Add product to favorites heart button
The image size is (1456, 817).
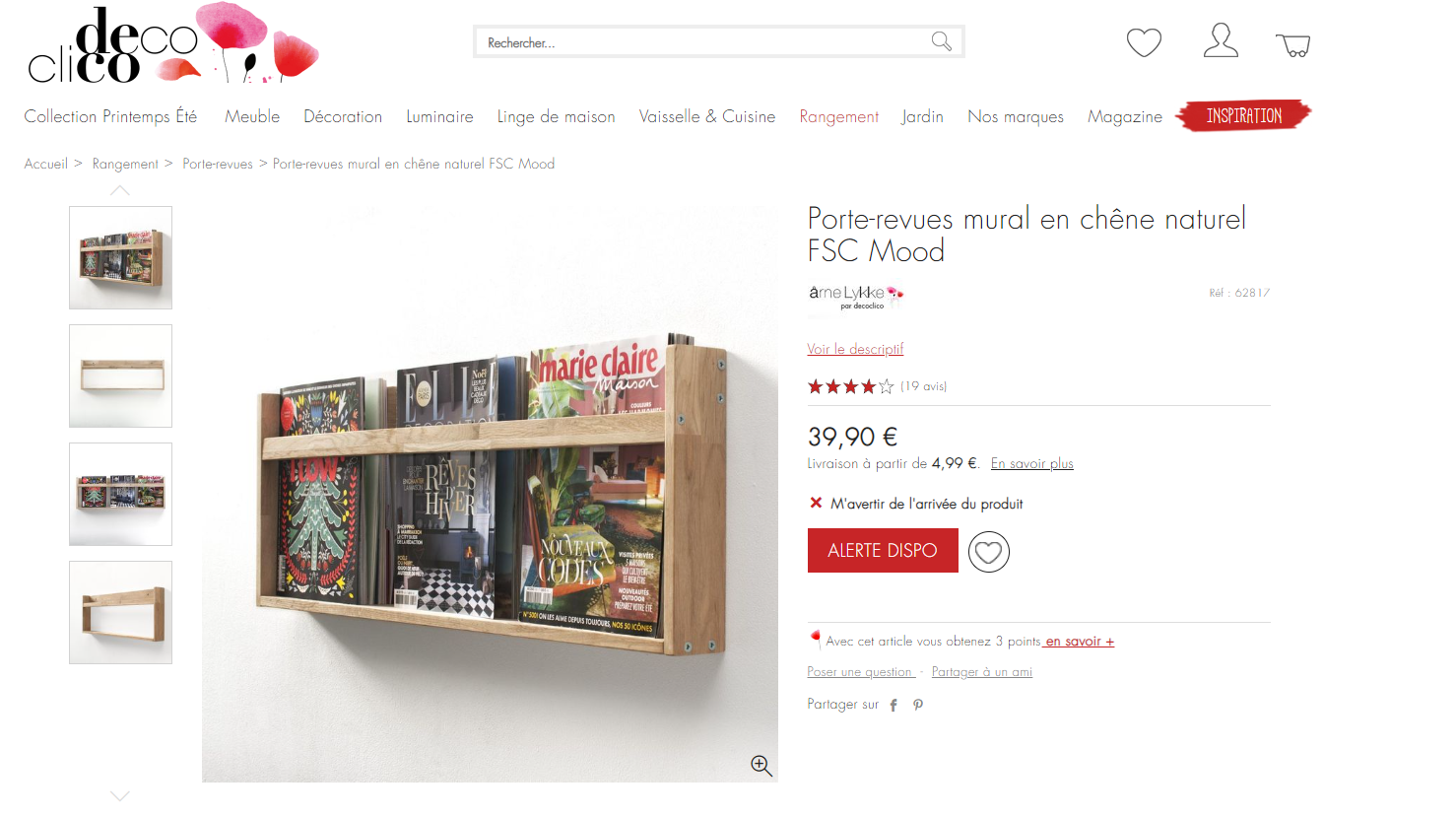click(988, 552)
